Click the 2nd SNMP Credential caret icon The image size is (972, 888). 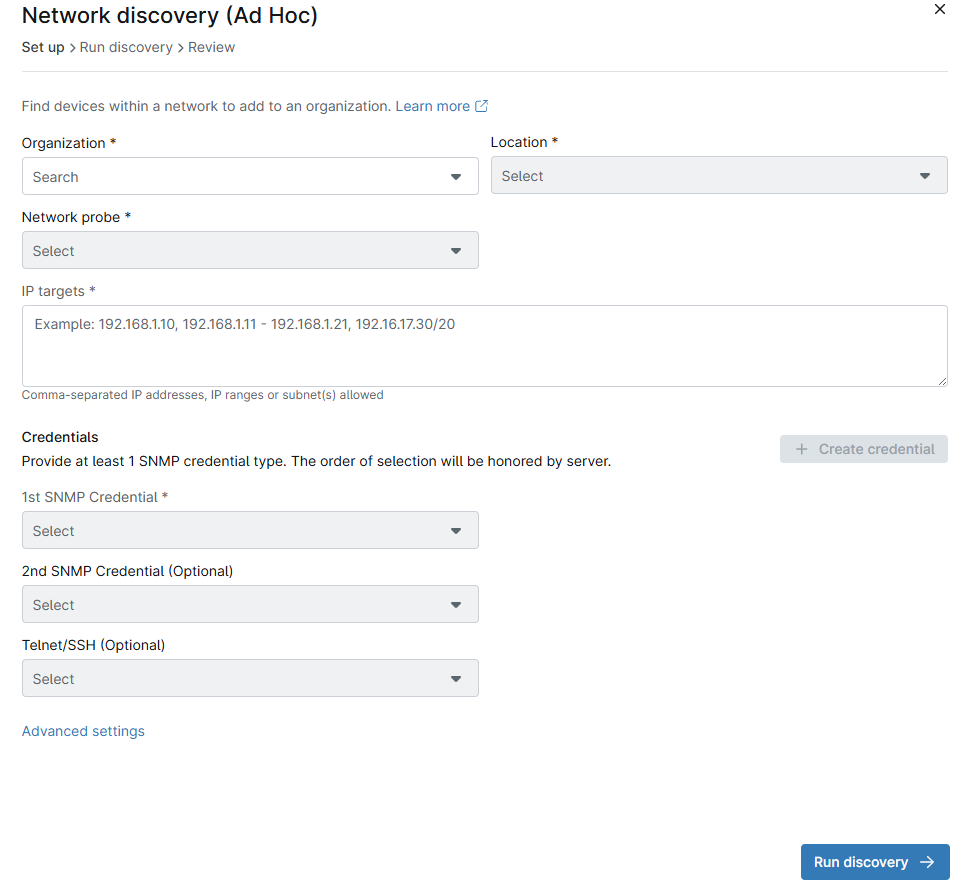456,605
